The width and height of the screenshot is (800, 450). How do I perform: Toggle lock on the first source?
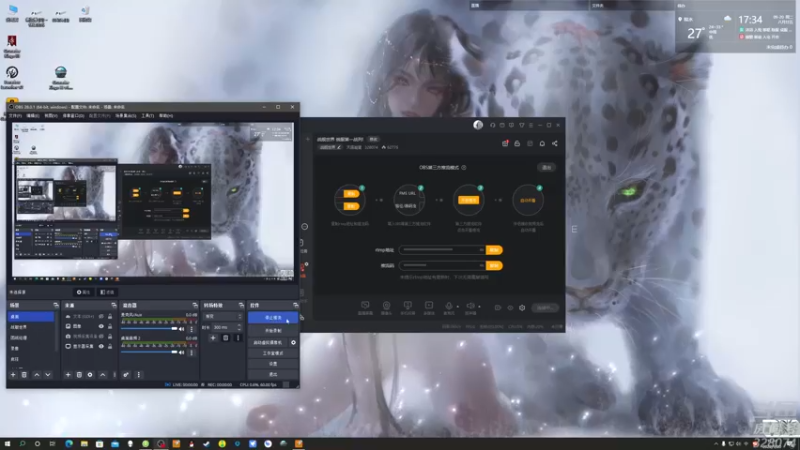(x=110, y=317)
